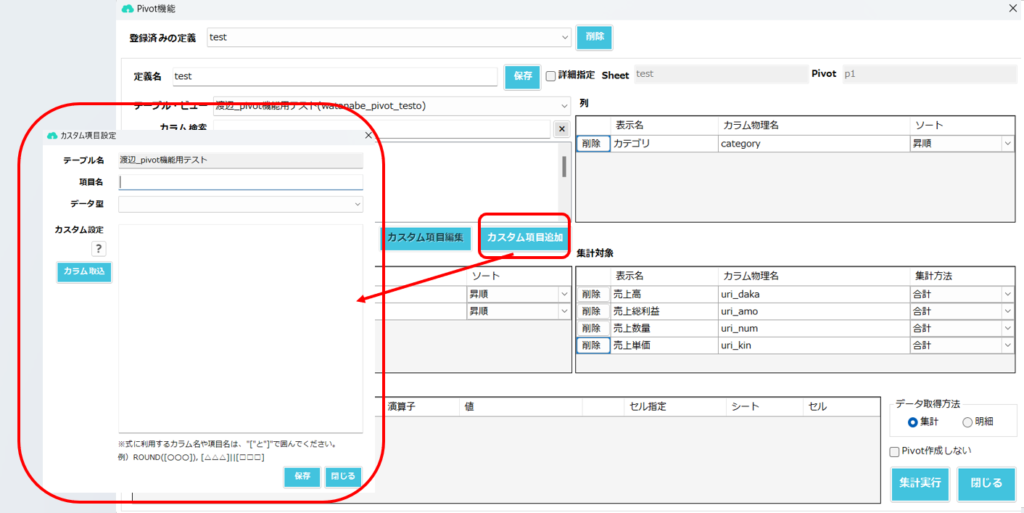Delete the カテゴリ column row
This screenshot has height=513, width=1024.
tap(593, 144)
